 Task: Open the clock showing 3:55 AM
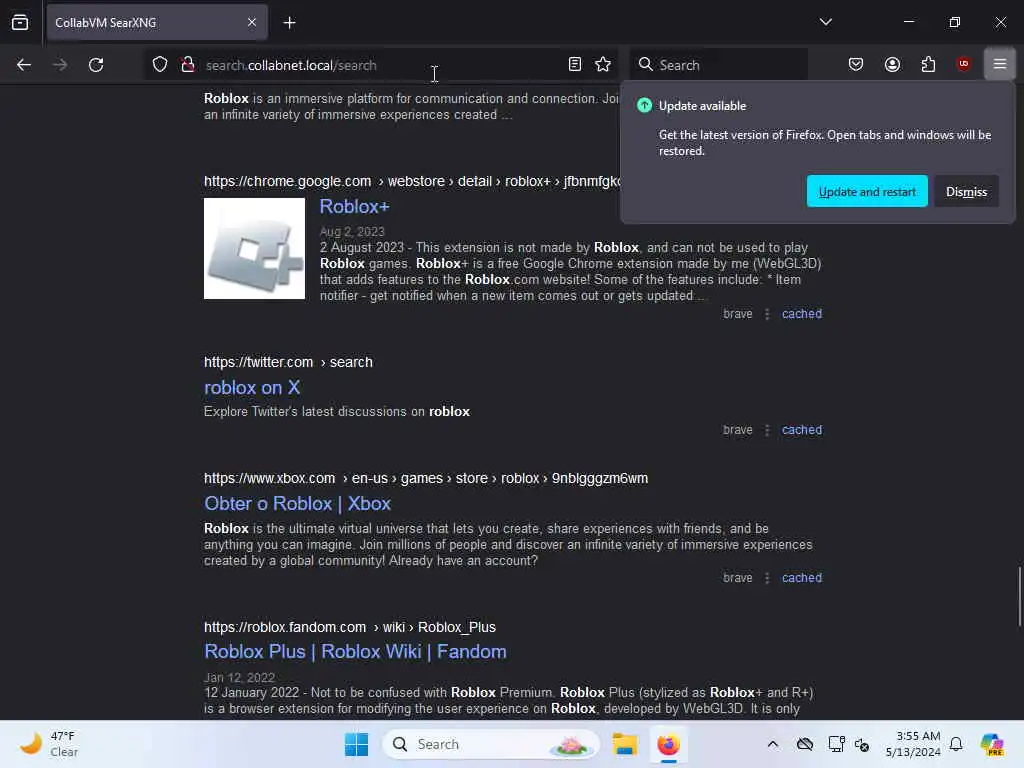click(x=912, y=744)
